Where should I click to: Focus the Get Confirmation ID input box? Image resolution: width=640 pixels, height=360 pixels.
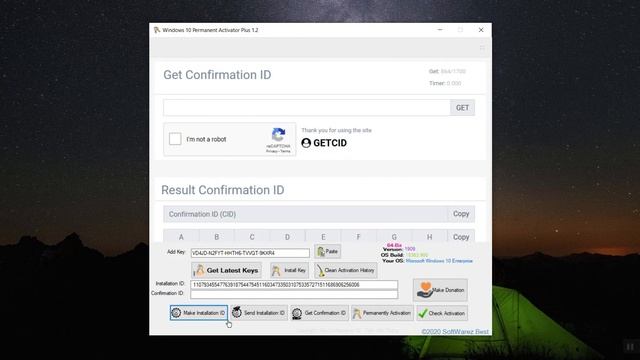(x=307, y=108)
